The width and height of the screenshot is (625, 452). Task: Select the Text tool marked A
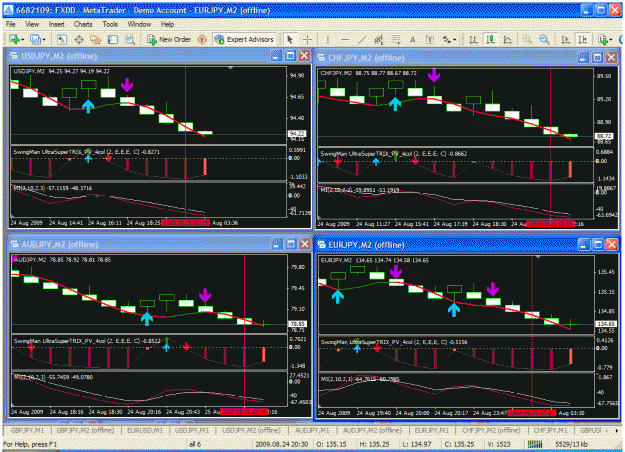click(413, 39)
